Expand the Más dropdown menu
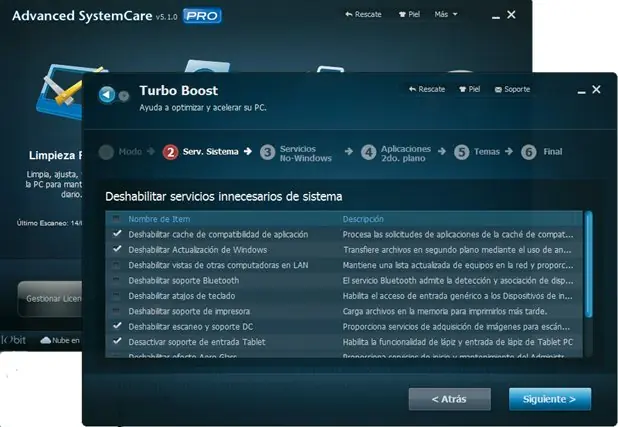The image size is (618, 427). point(446,15)
